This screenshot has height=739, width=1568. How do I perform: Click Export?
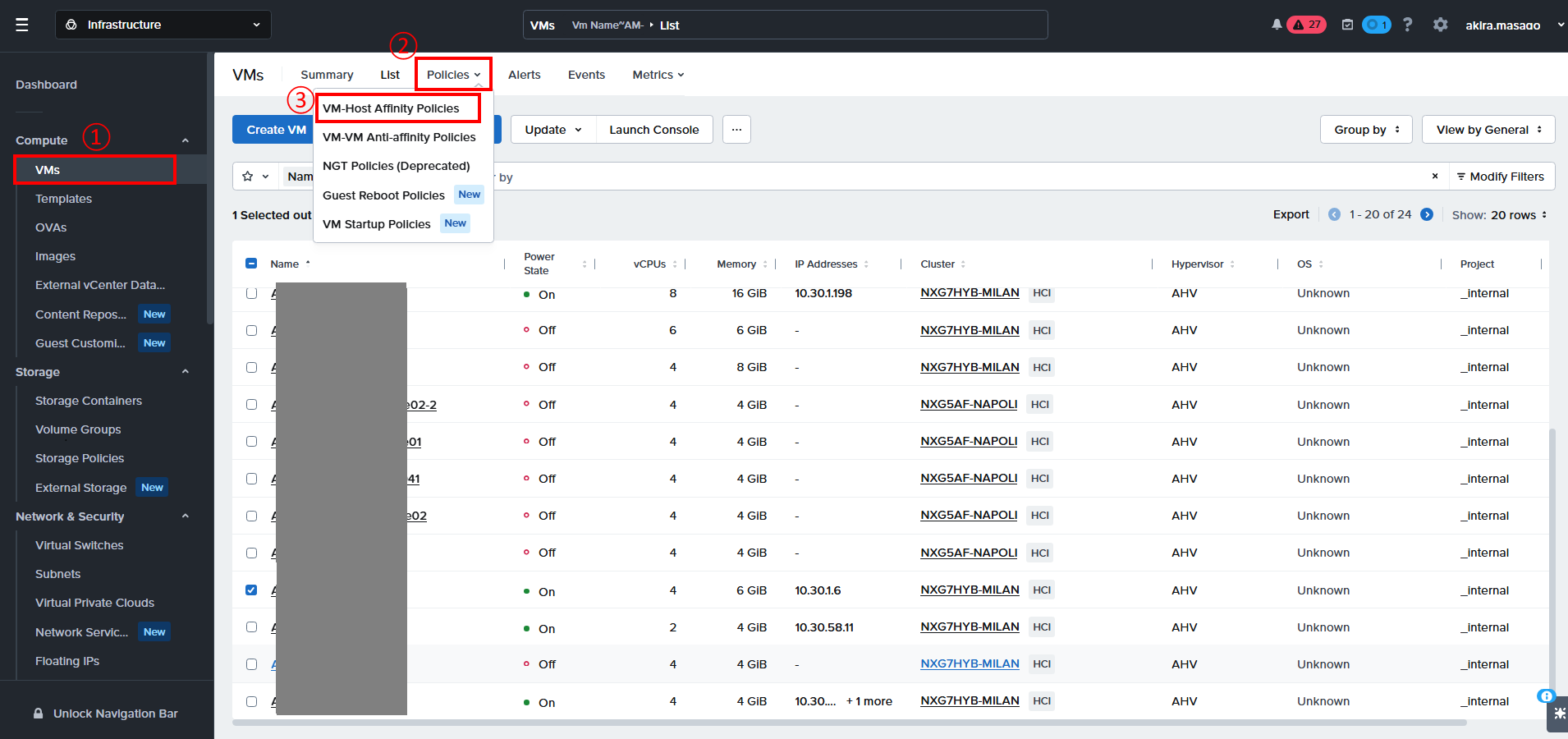[x=1291, y=214]
